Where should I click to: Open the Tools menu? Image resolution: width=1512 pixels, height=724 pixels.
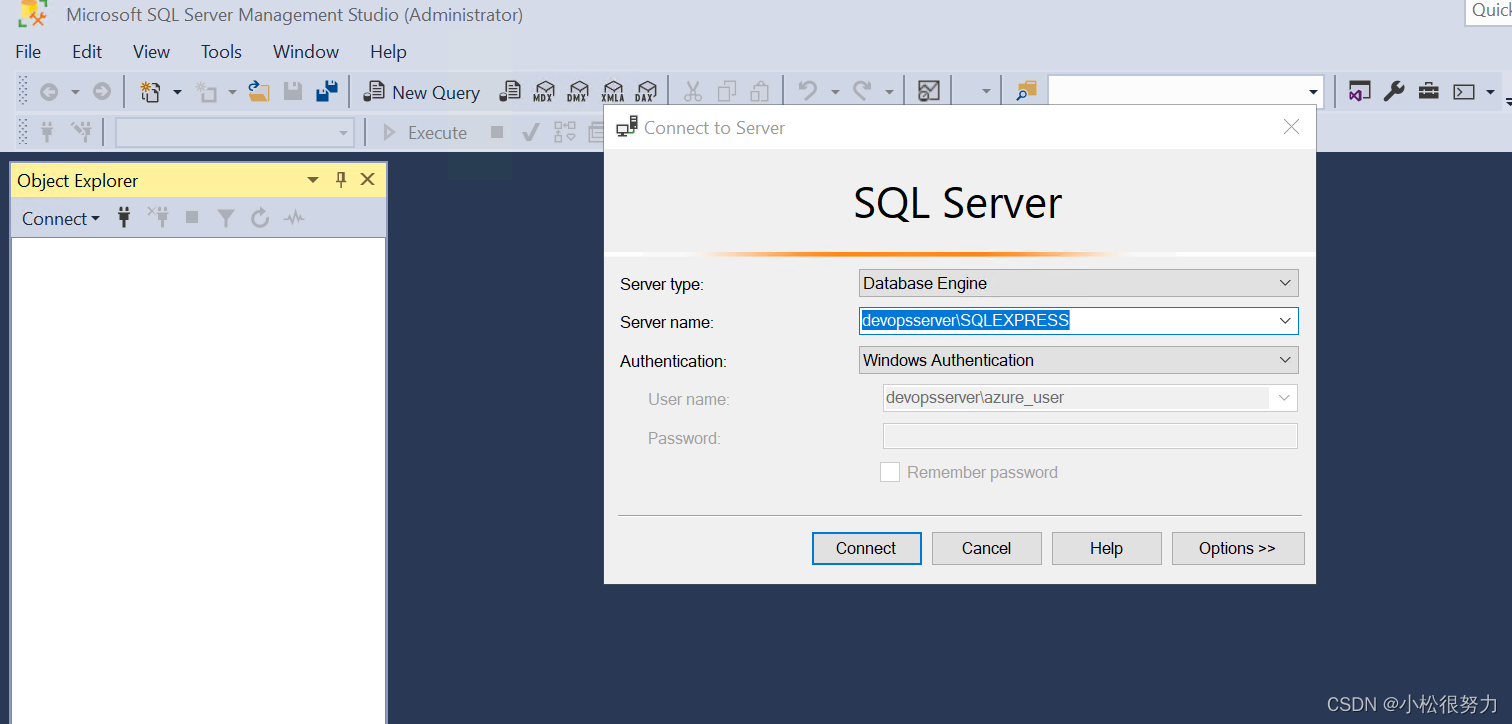point(221,52)
